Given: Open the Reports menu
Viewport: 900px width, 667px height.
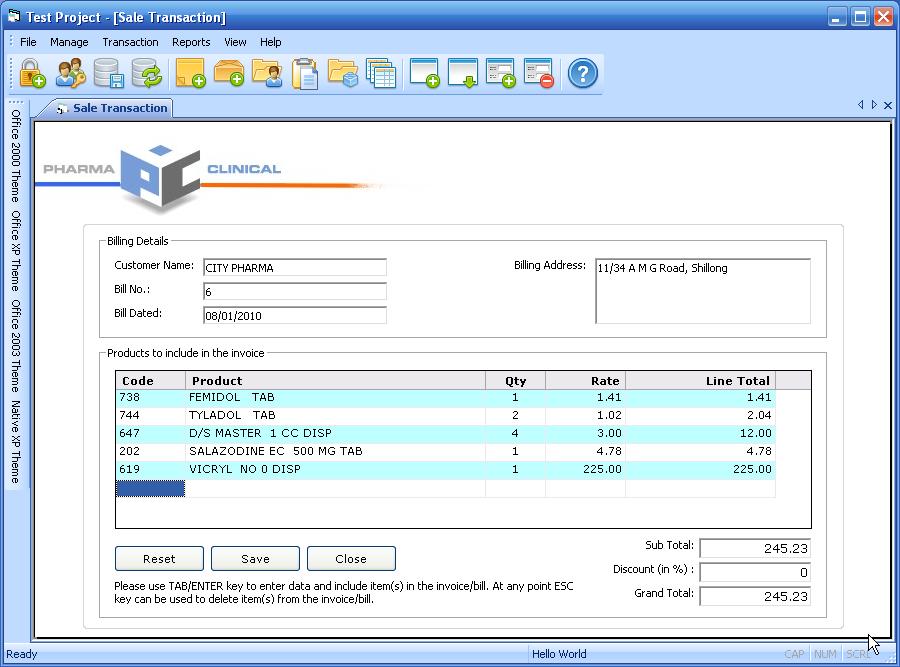Looking at the screenshot, I should (191, 42).
